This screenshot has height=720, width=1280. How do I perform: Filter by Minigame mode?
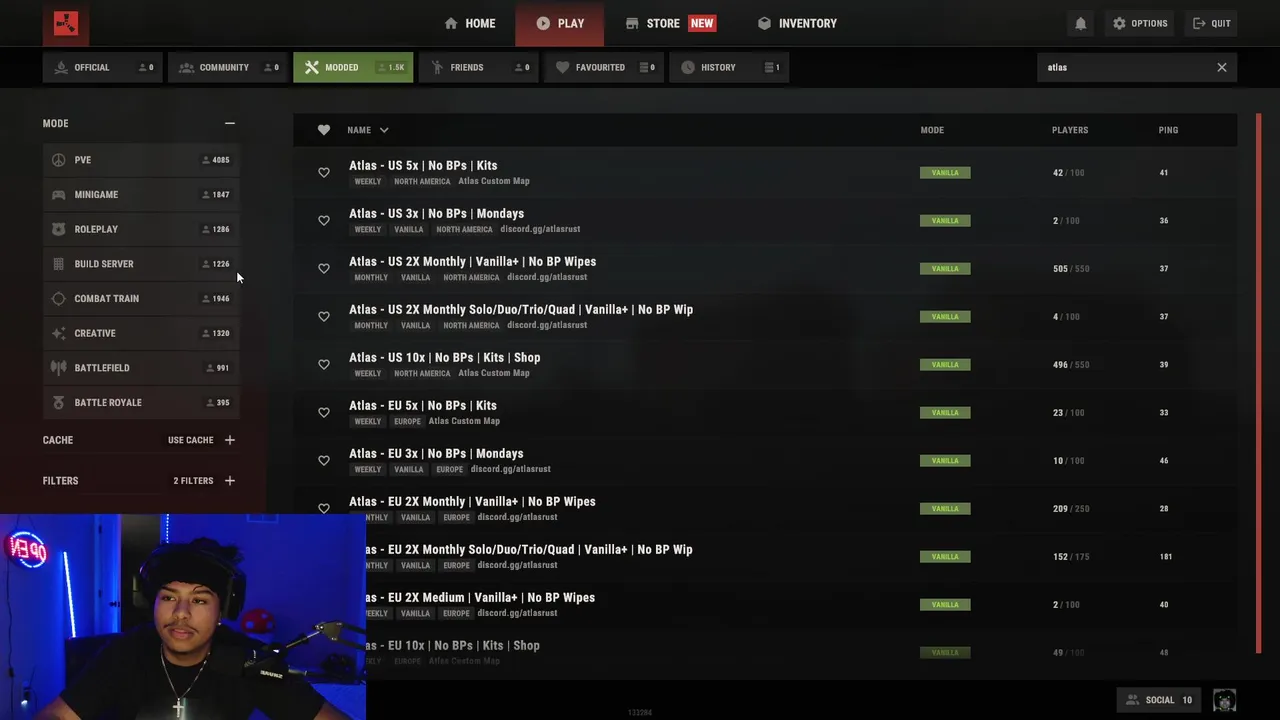[140, 195]
